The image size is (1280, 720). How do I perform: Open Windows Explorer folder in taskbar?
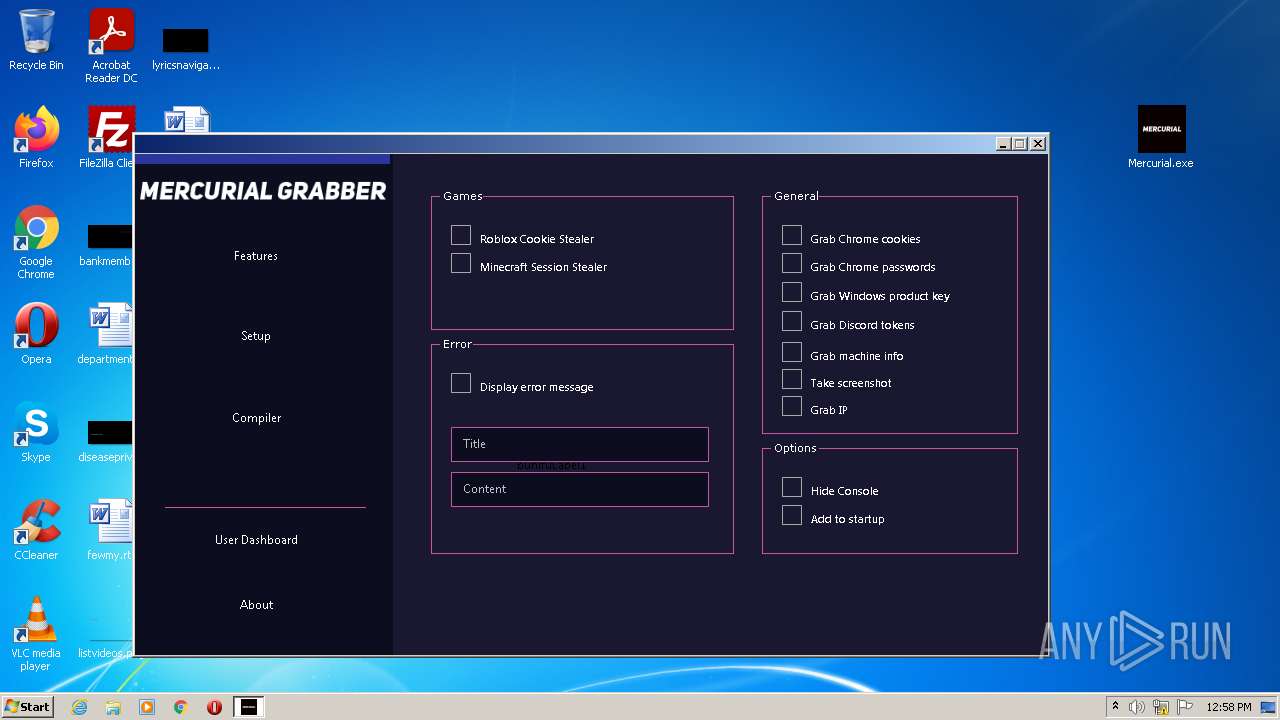[113, 707]
